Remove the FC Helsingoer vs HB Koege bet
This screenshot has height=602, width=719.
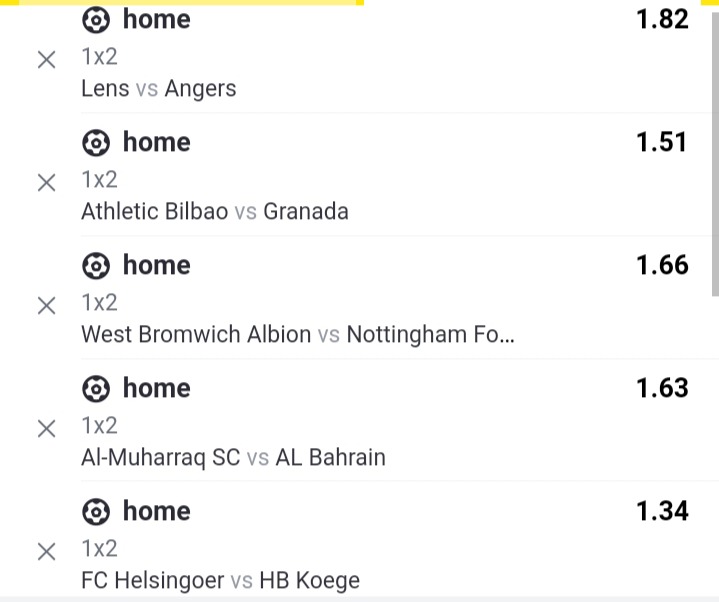coord(46,552)
